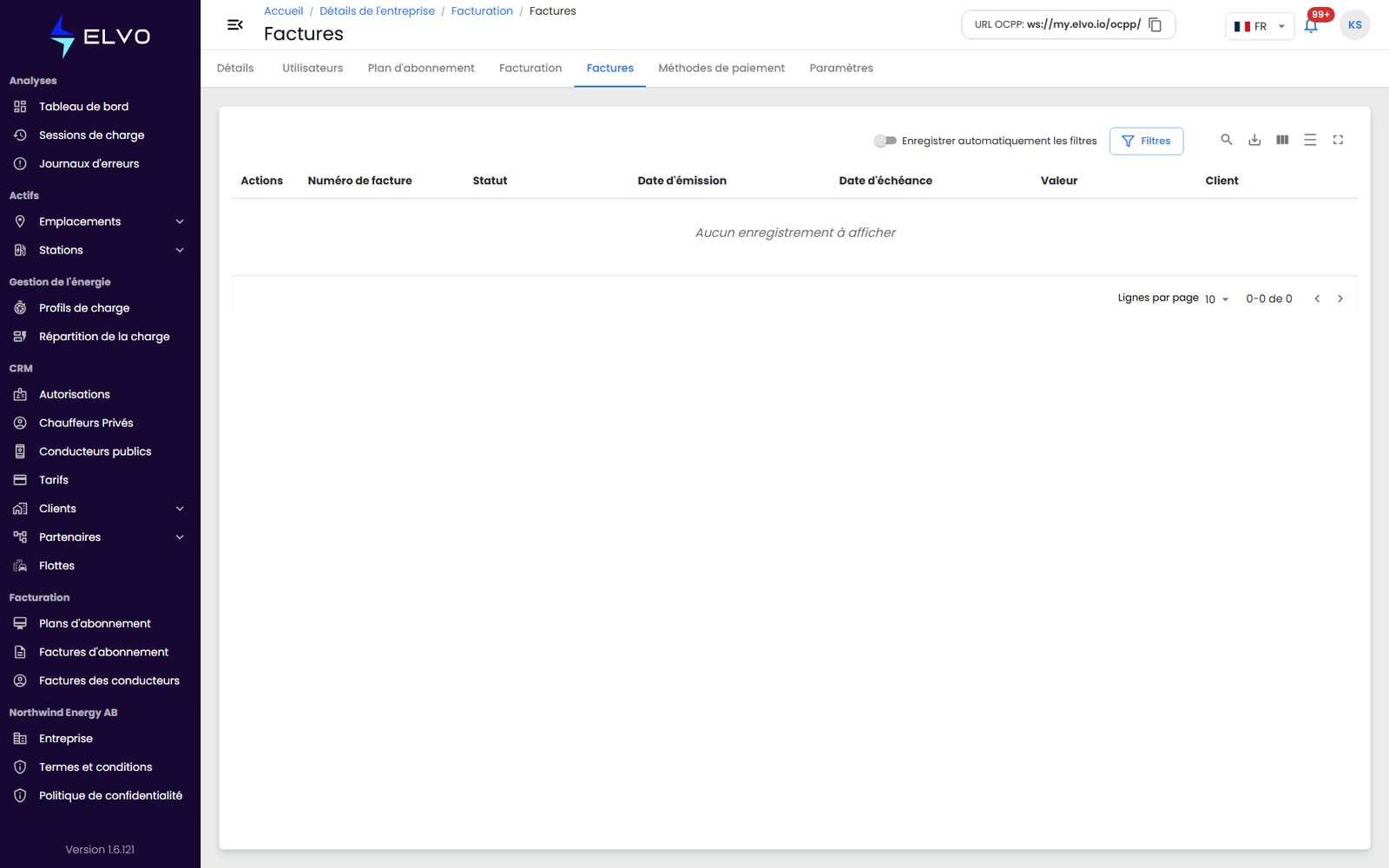
Task: Sort by Numéro de facture column
Action: pos(360,181)
